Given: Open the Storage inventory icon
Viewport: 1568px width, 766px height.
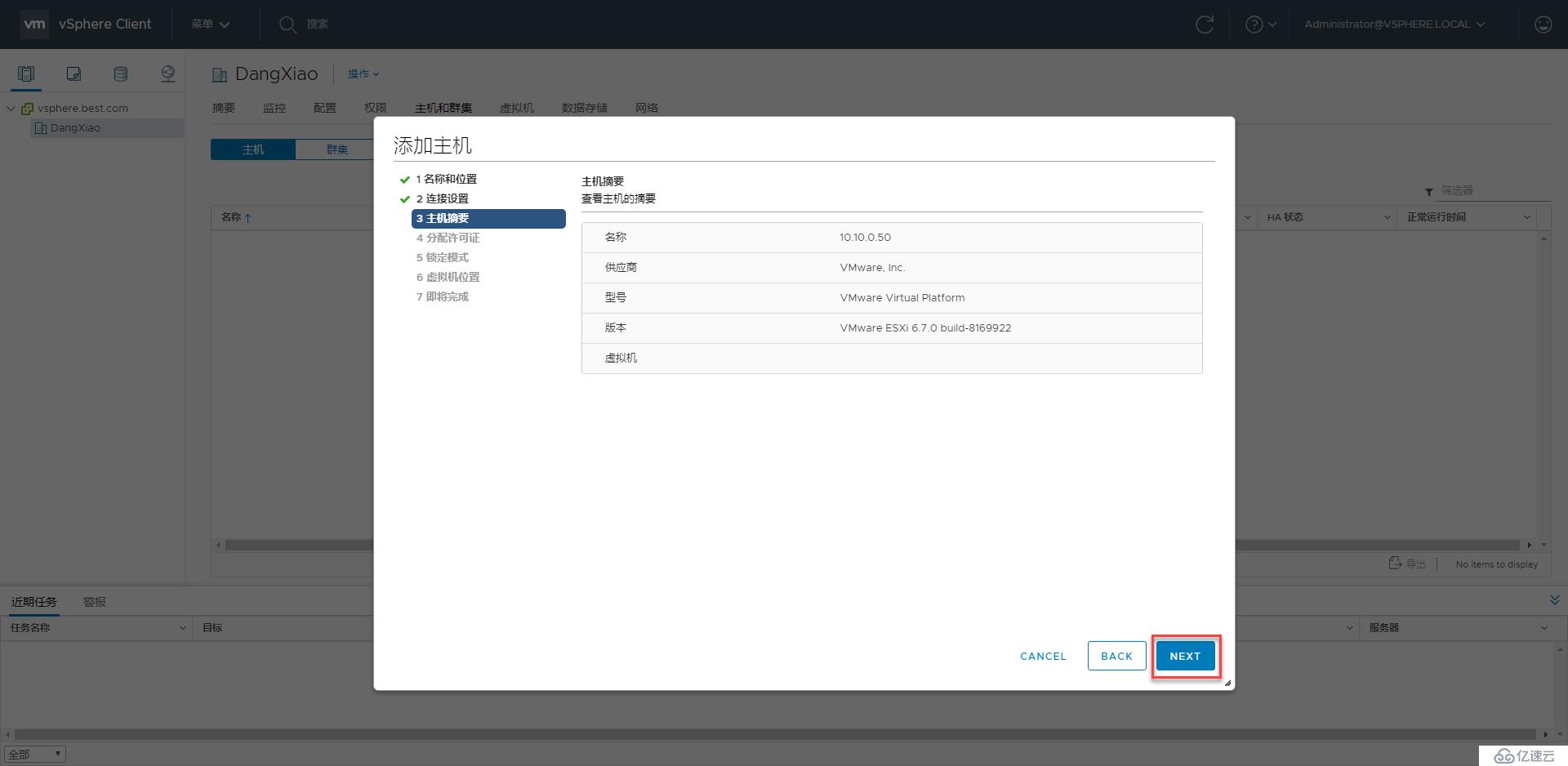Looking at the screenshot, I should [x=120, y=73].
